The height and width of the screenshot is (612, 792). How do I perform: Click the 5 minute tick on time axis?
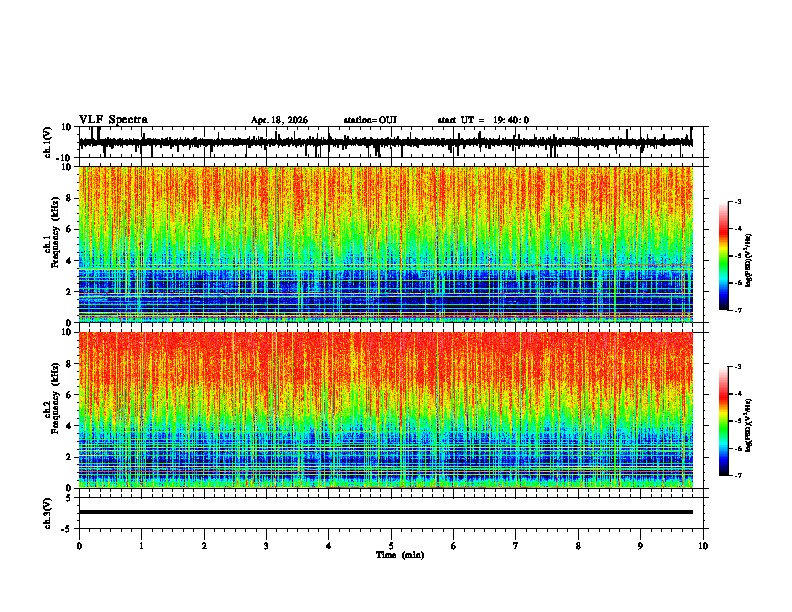point(391,546)
